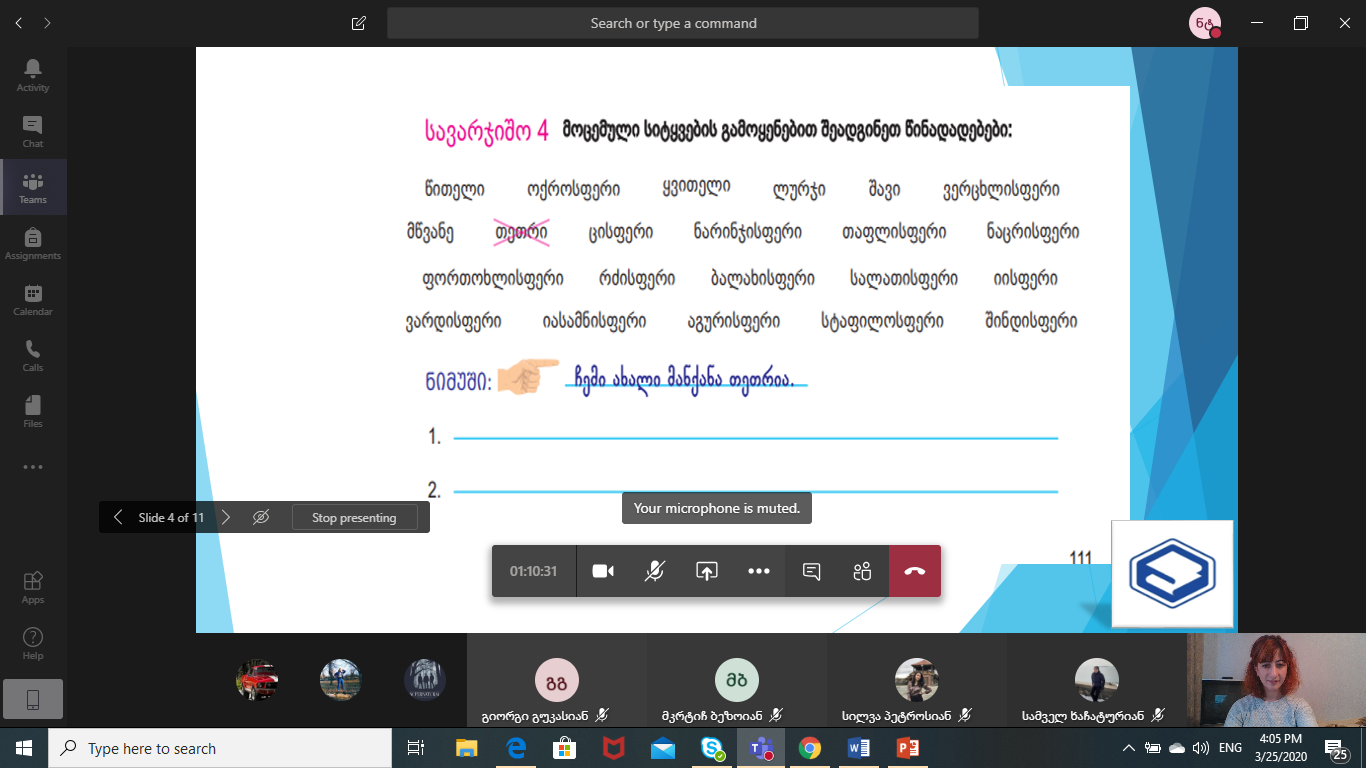Show hidden system tray icons
This screenshot has width=1366, height=768.
[x=1129, y=748]
